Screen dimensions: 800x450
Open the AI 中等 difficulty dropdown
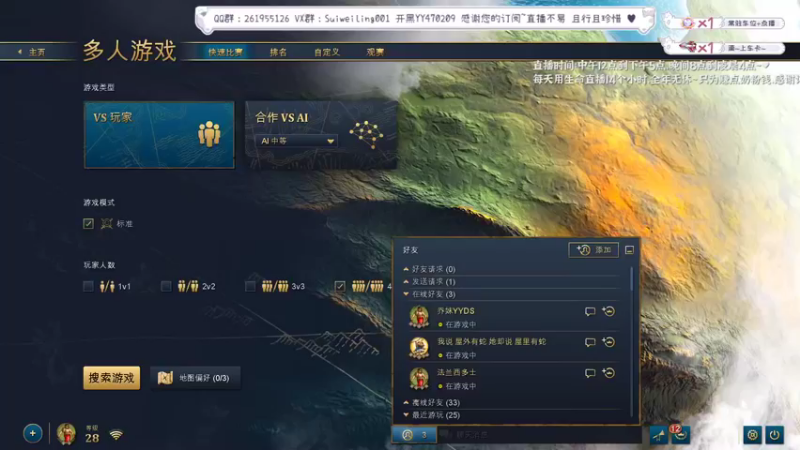pyautogui.click(x=296, y=141)
